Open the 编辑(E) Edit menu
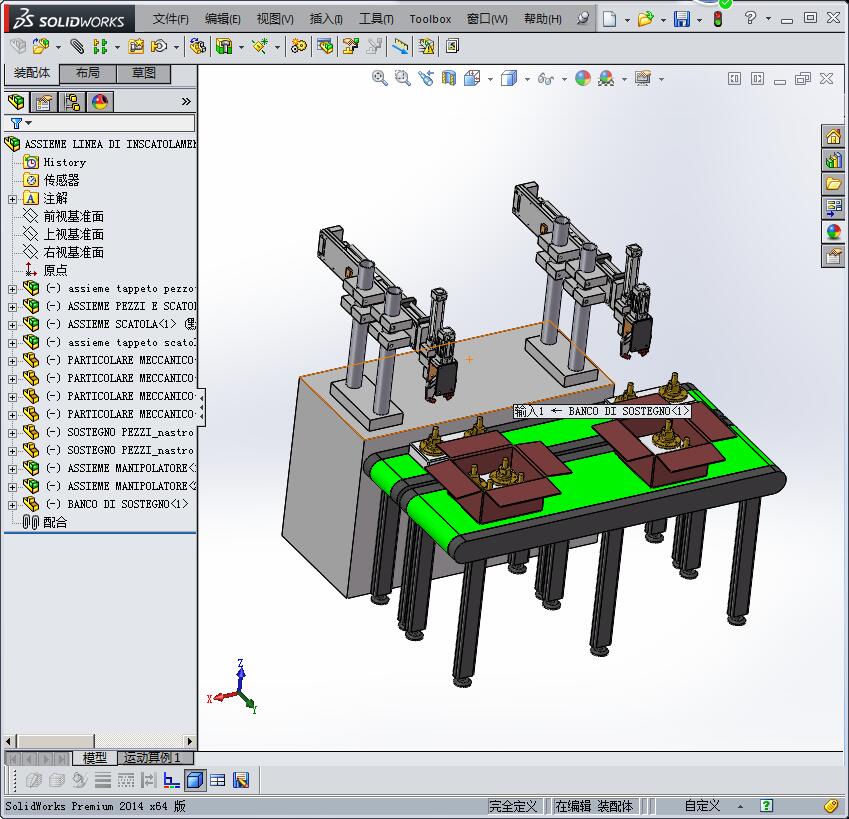This screenshot has height=819, width=849. 223,19
